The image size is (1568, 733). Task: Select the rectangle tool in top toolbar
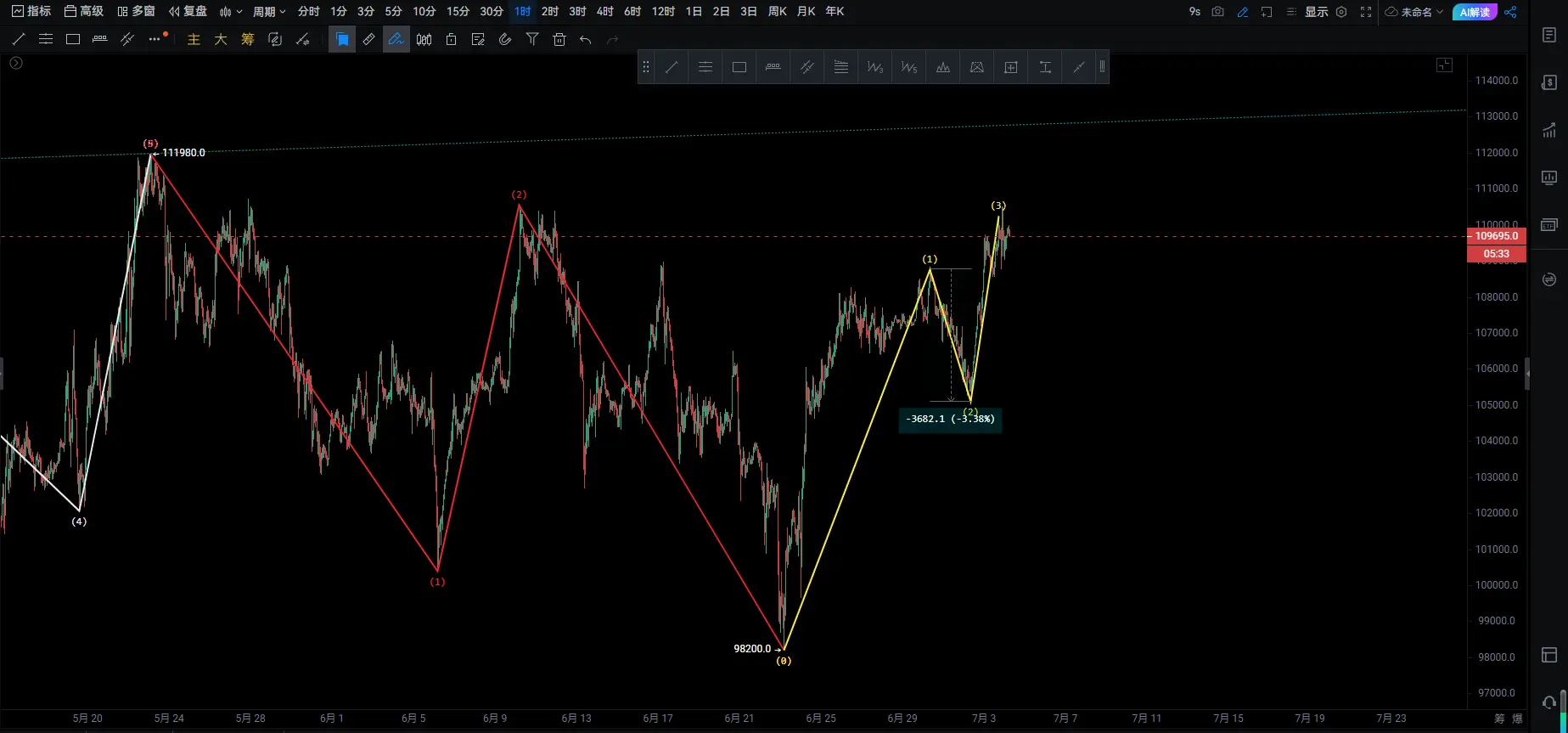(x=73, y=39)
